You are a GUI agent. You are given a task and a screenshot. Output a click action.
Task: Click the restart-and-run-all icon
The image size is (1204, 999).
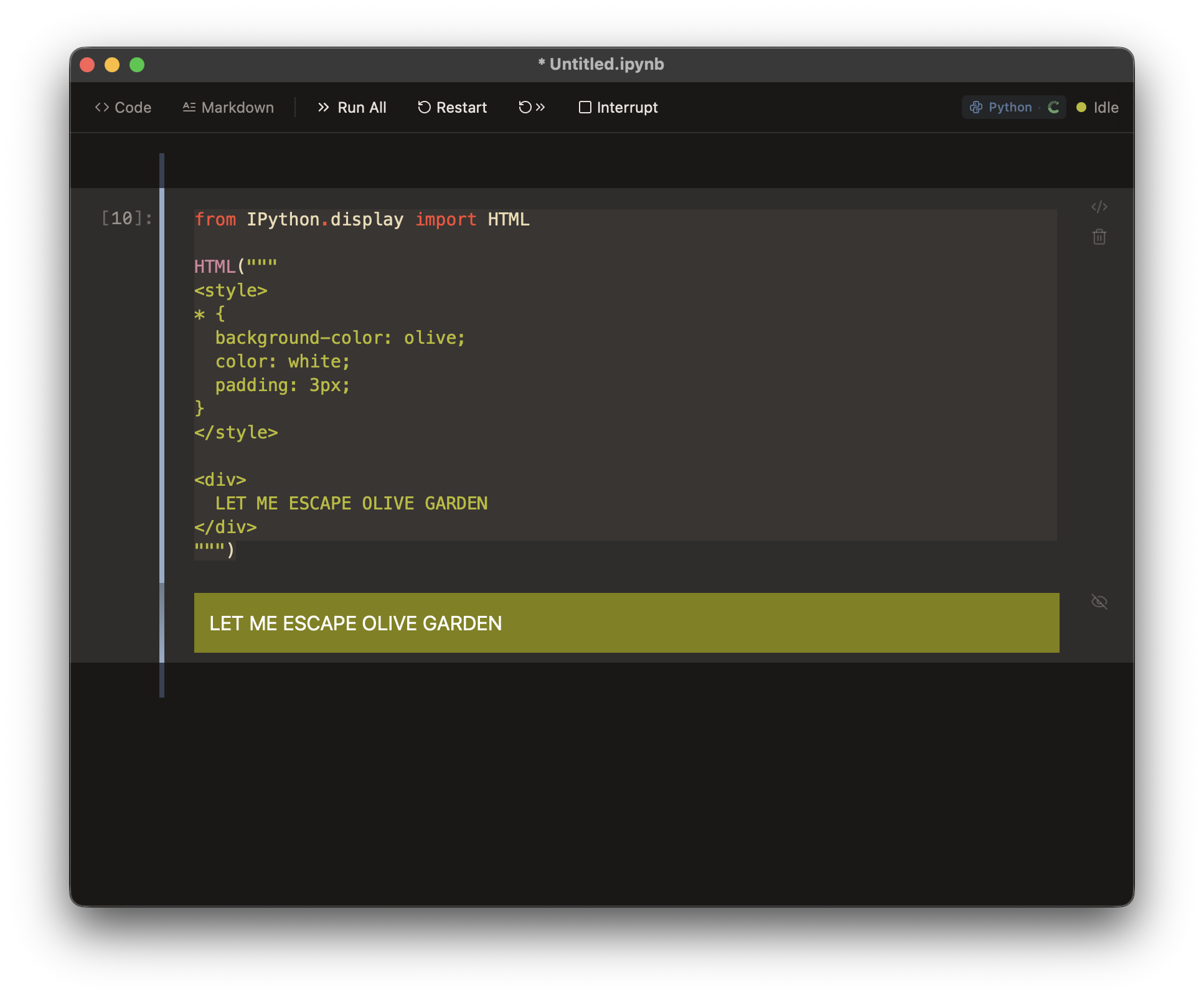point(532,107)
